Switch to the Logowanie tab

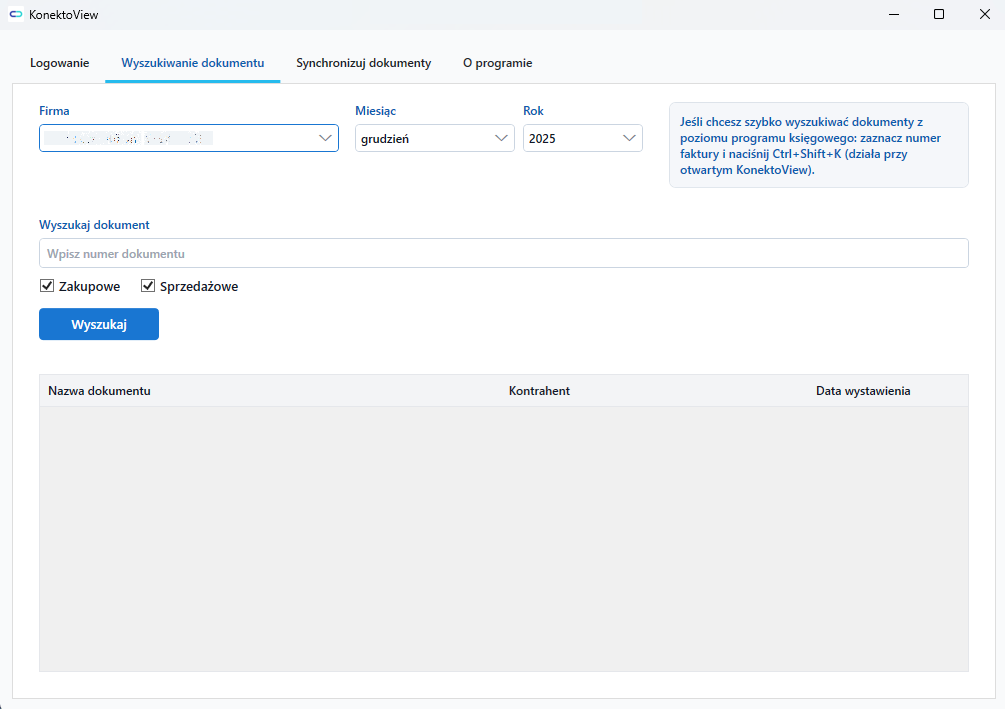click(60, 63)
